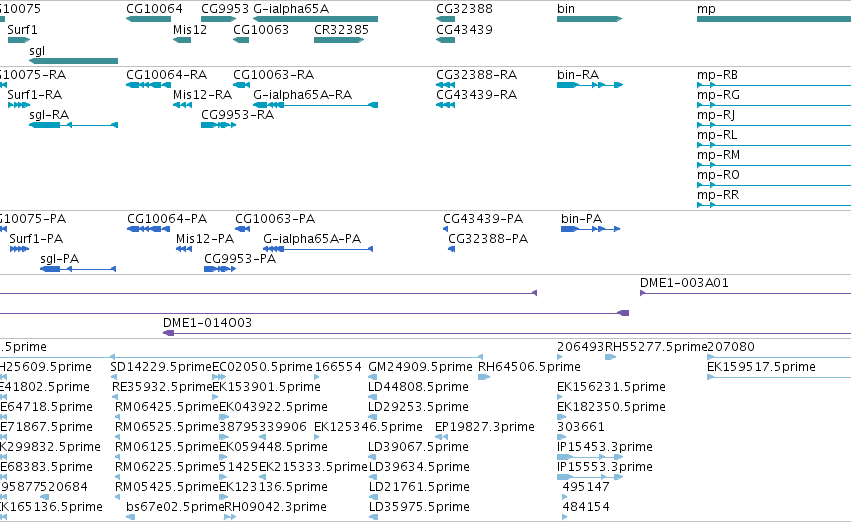851x522 pixels.
Task: Open the Mis12 gene label
Action: (190, 29)
